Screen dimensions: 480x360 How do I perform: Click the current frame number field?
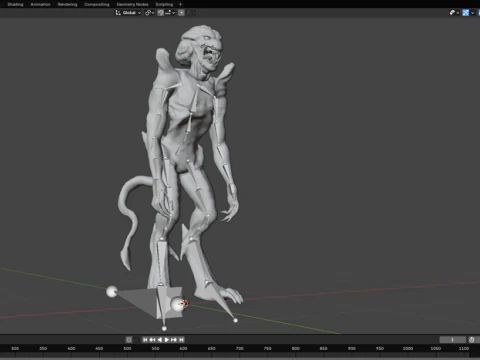(452, 340)
